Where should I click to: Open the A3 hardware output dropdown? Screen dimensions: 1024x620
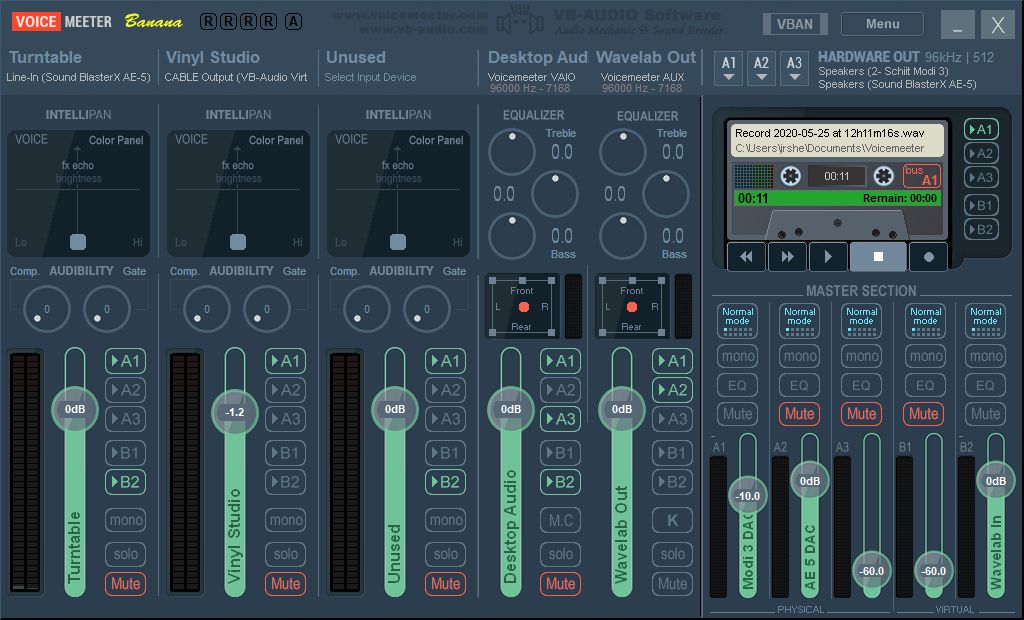pyautogui.click(x=794, y=68)
